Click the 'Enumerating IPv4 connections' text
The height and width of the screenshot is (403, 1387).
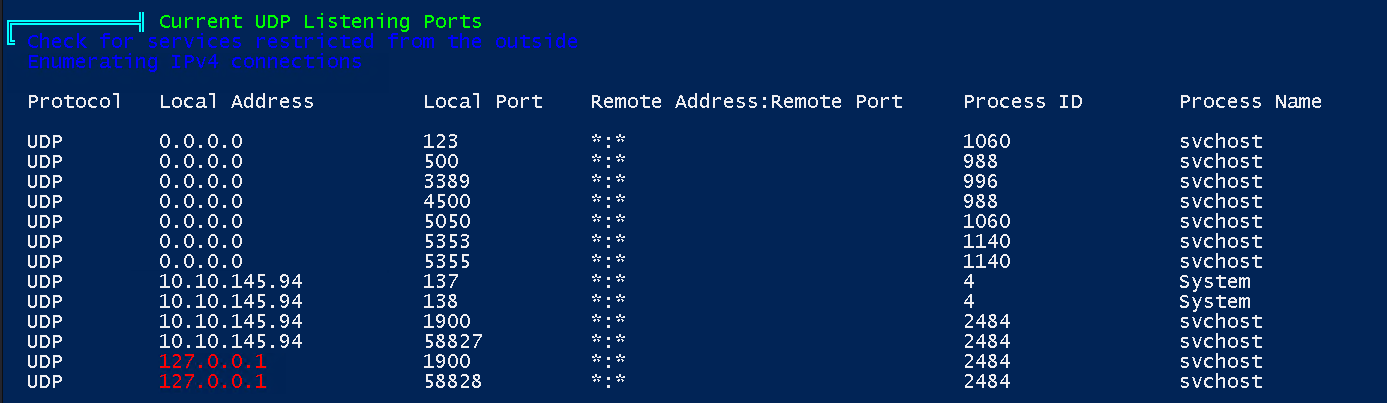coord(194,61)
